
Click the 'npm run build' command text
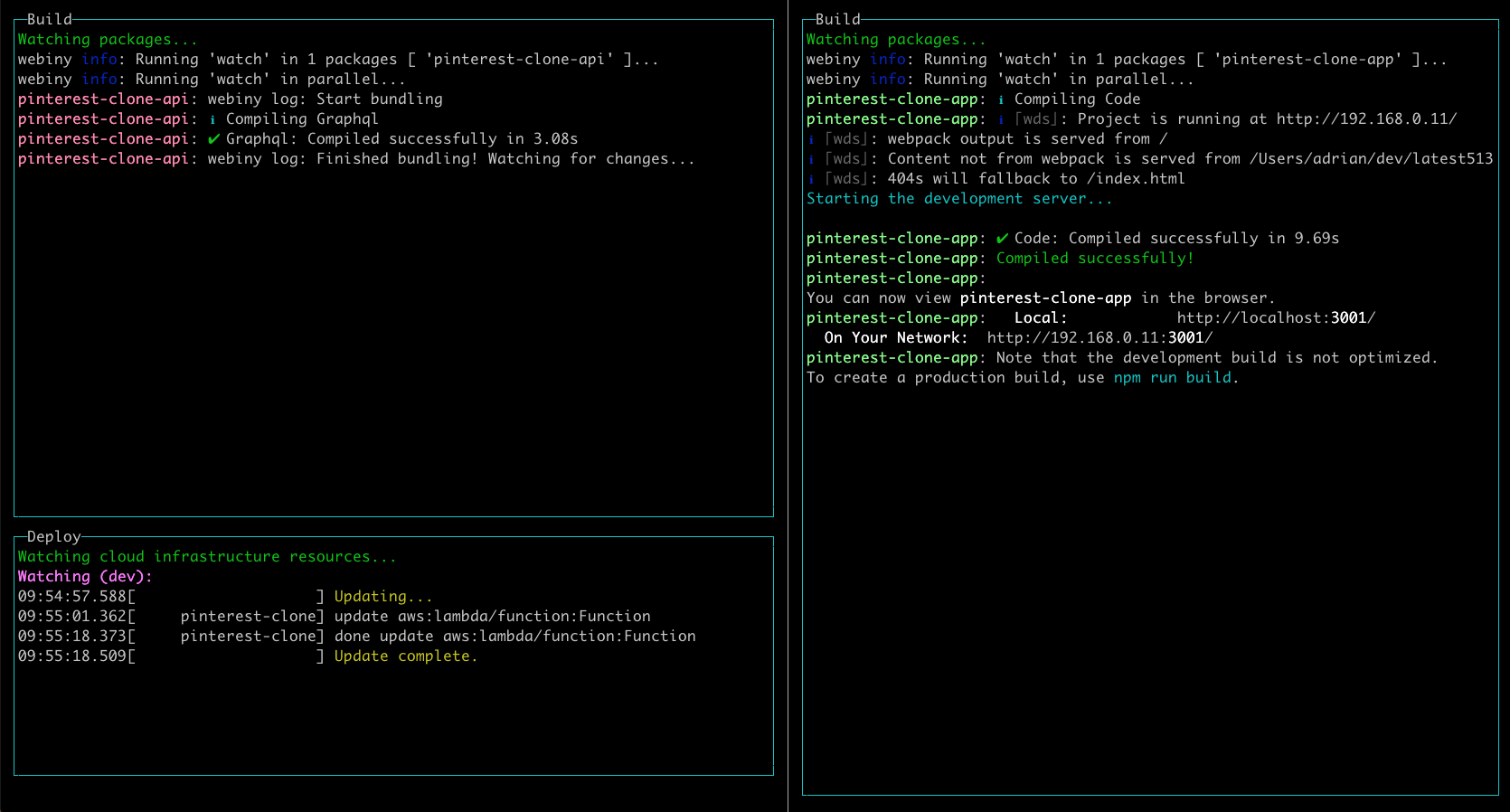point(1172,377)
